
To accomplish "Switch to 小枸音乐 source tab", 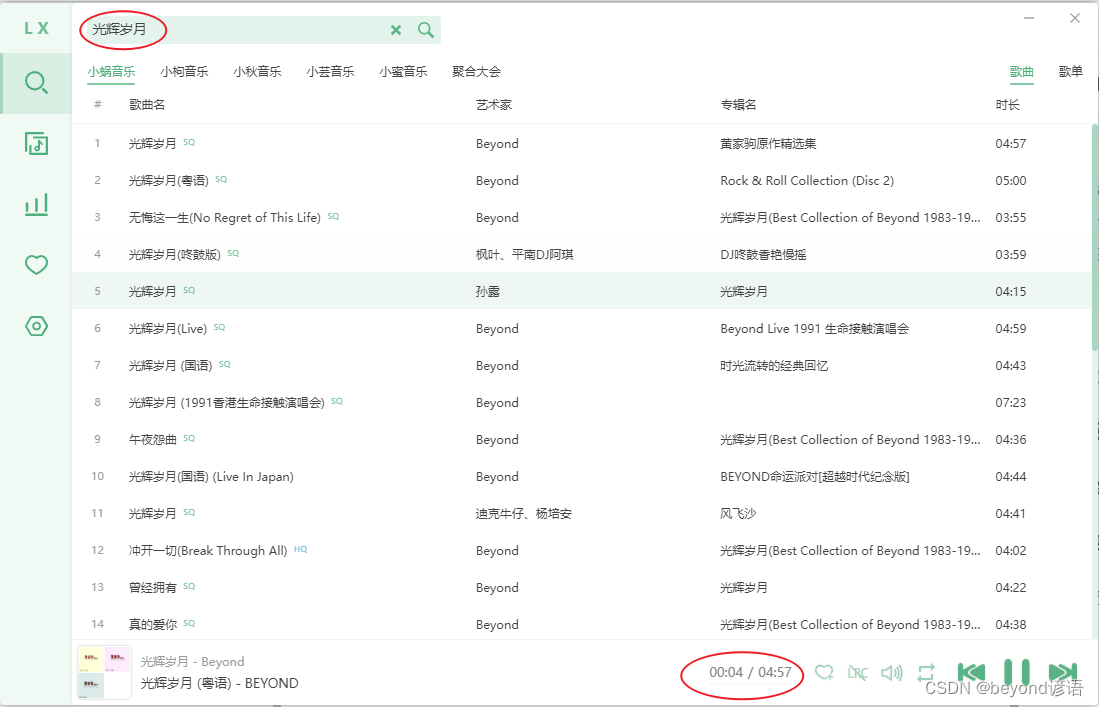I will [184, 71].
